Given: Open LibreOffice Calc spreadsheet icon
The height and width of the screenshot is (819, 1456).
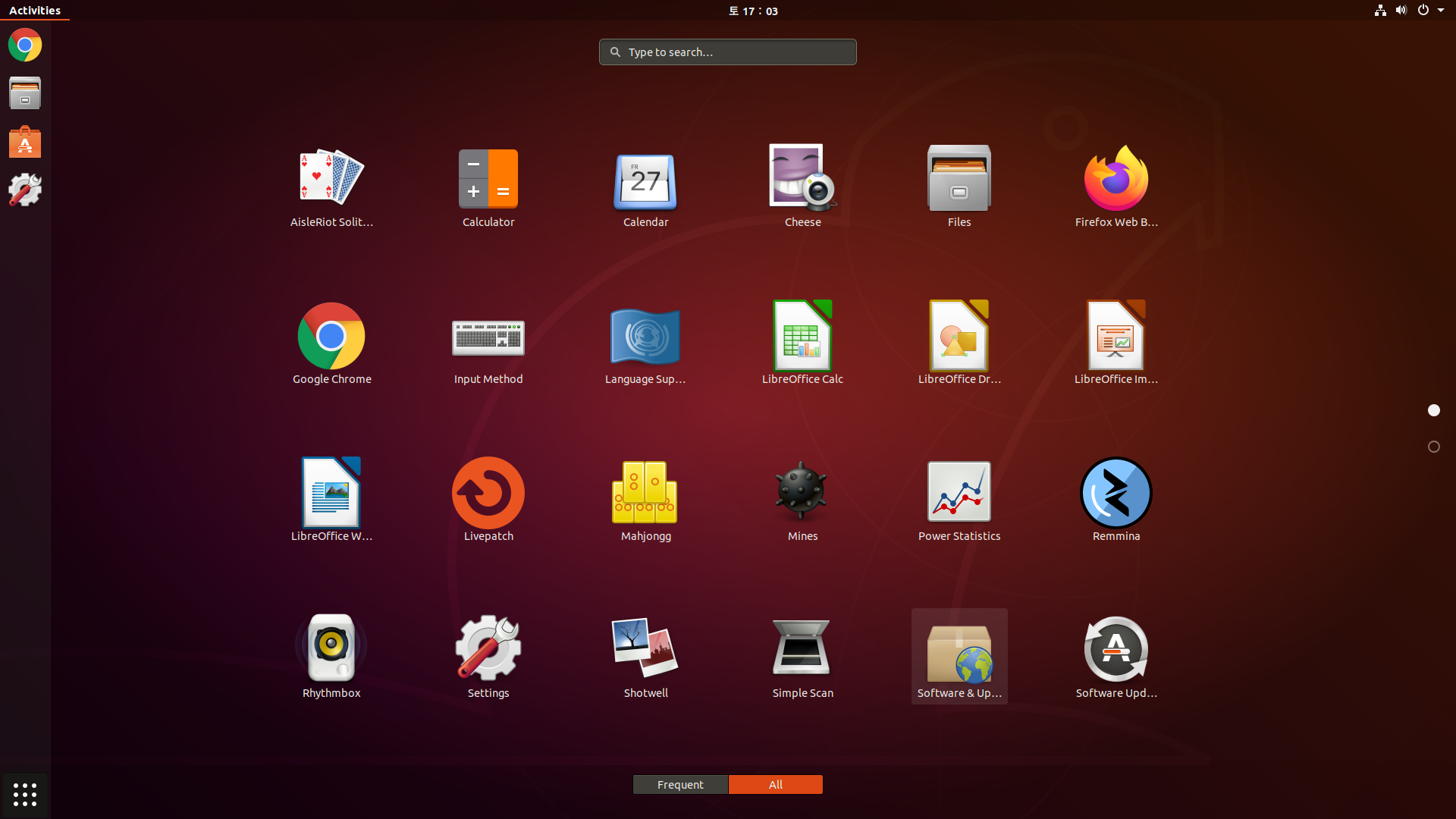Looking at the screenshot, I should (x=802, y=337).
